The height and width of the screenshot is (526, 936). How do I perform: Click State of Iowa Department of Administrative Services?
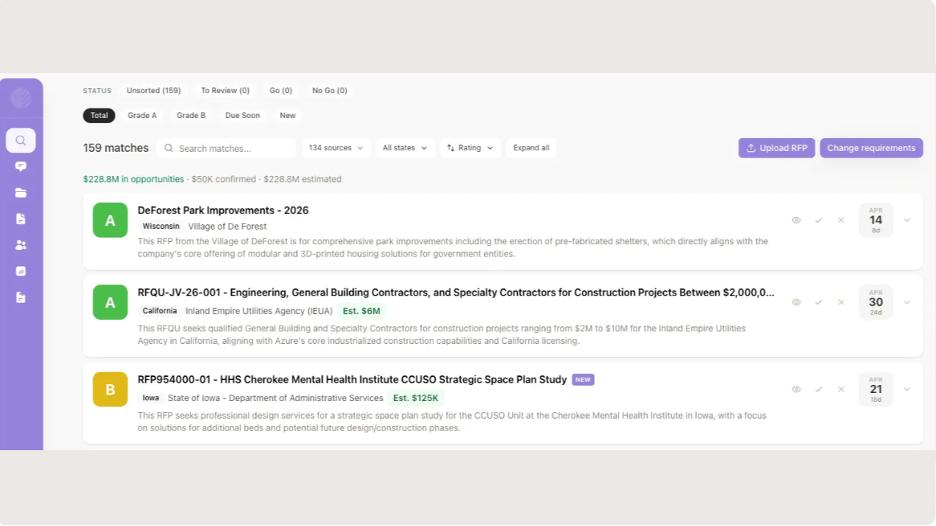pyautogui.click(x=275, y=398)
